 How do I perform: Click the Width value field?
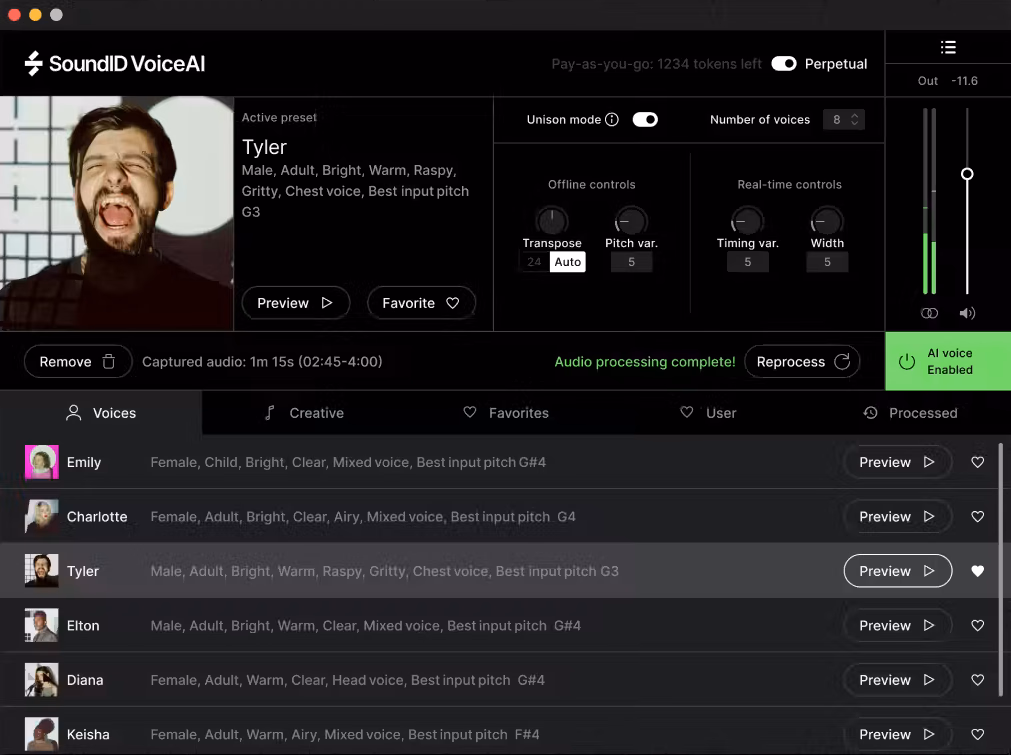pos(827,262)
